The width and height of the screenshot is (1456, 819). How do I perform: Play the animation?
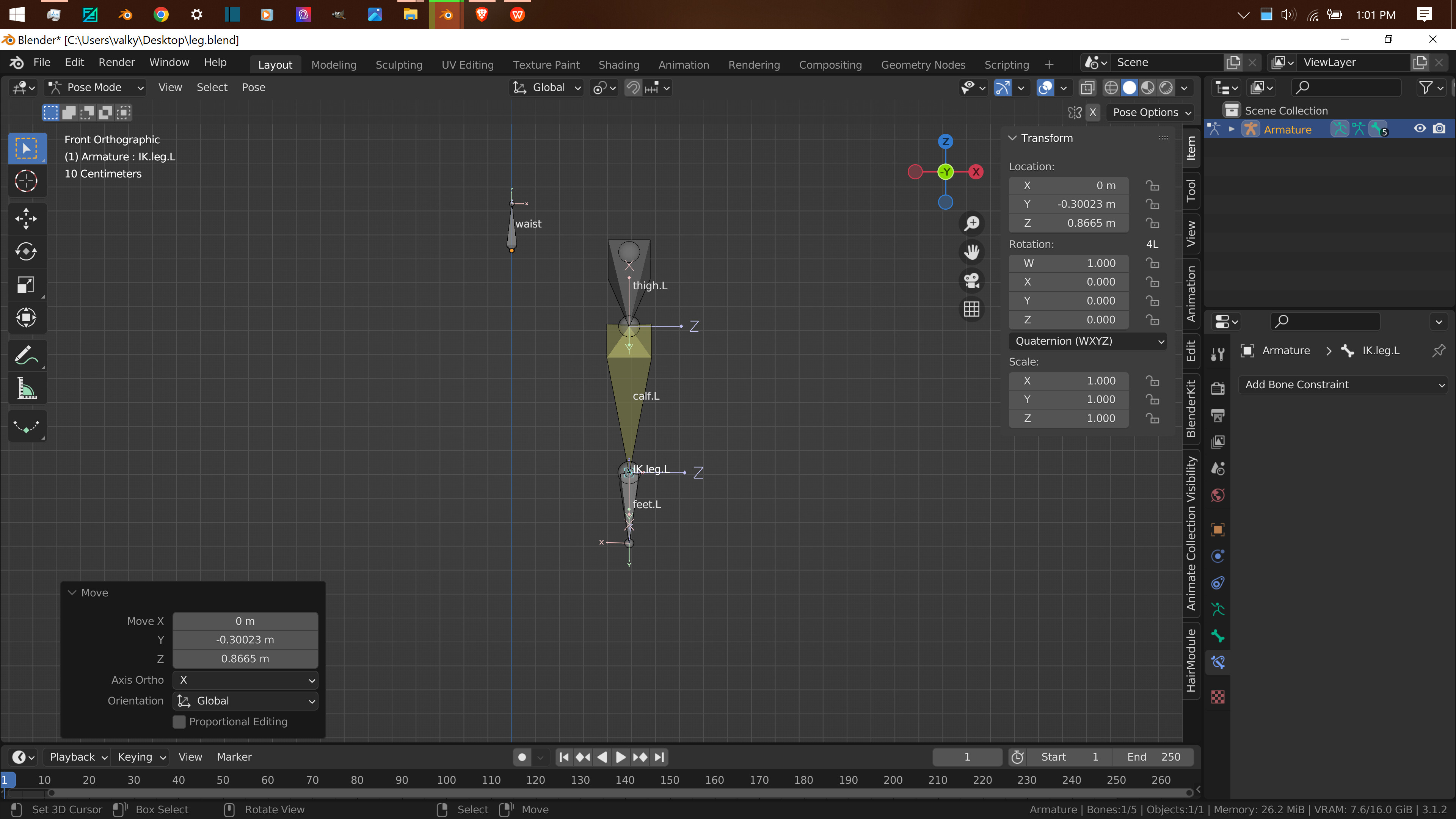point(621,757)
